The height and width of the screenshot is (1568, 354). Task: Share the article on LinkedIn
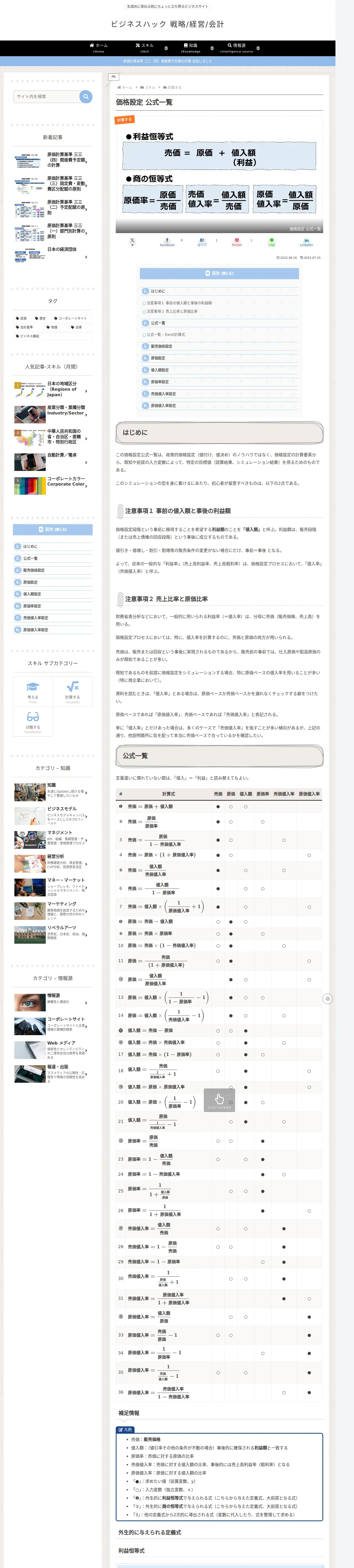point(306,242)
